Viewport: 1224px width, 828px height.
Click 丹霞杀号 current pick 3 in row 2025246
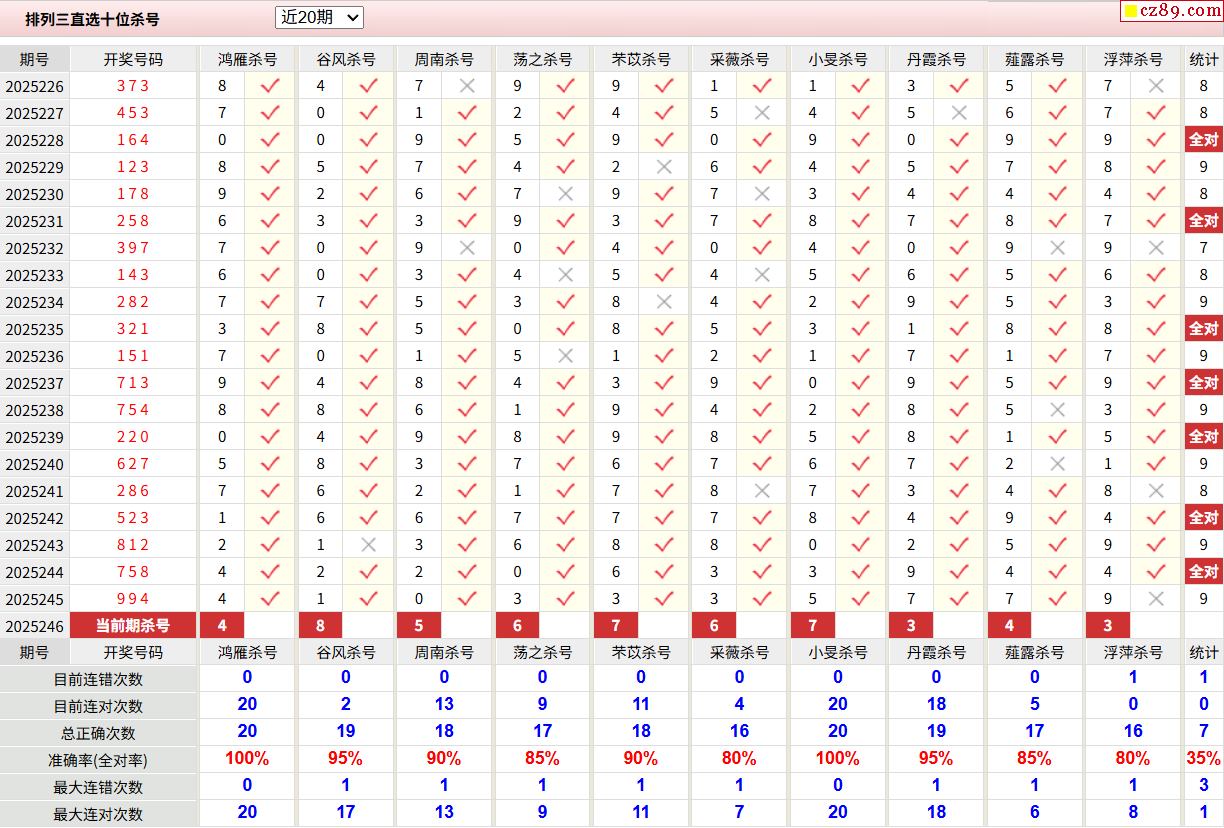[911, 626]
